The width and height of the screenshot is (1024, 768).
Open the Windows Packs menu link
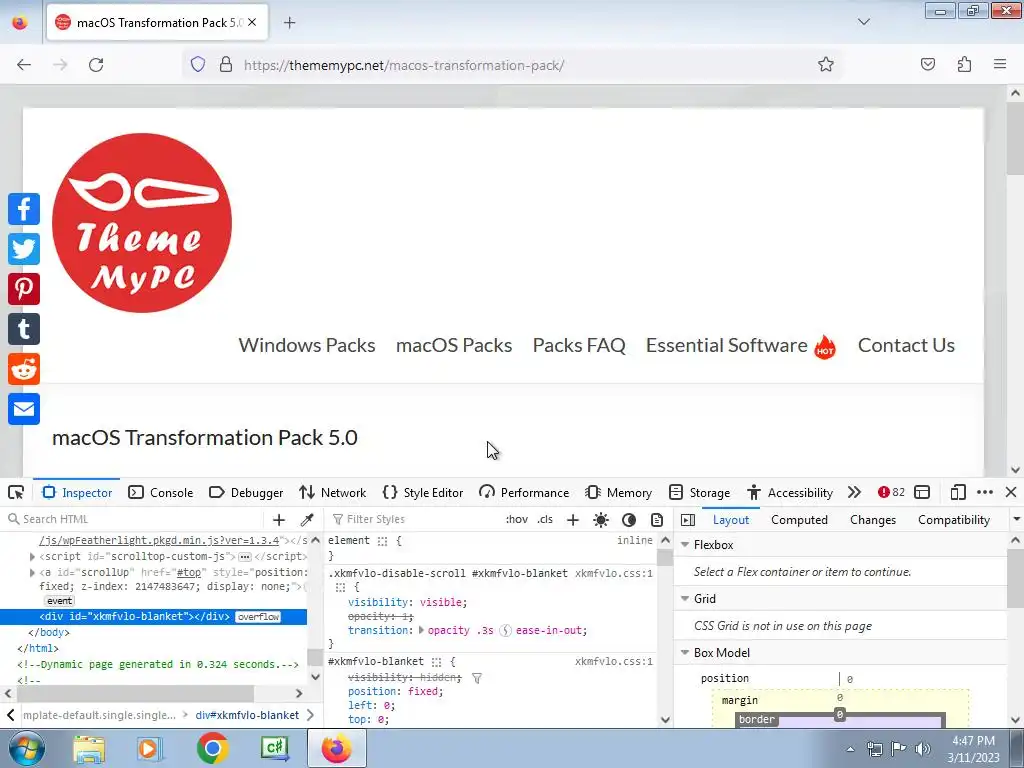coord(307,345)
